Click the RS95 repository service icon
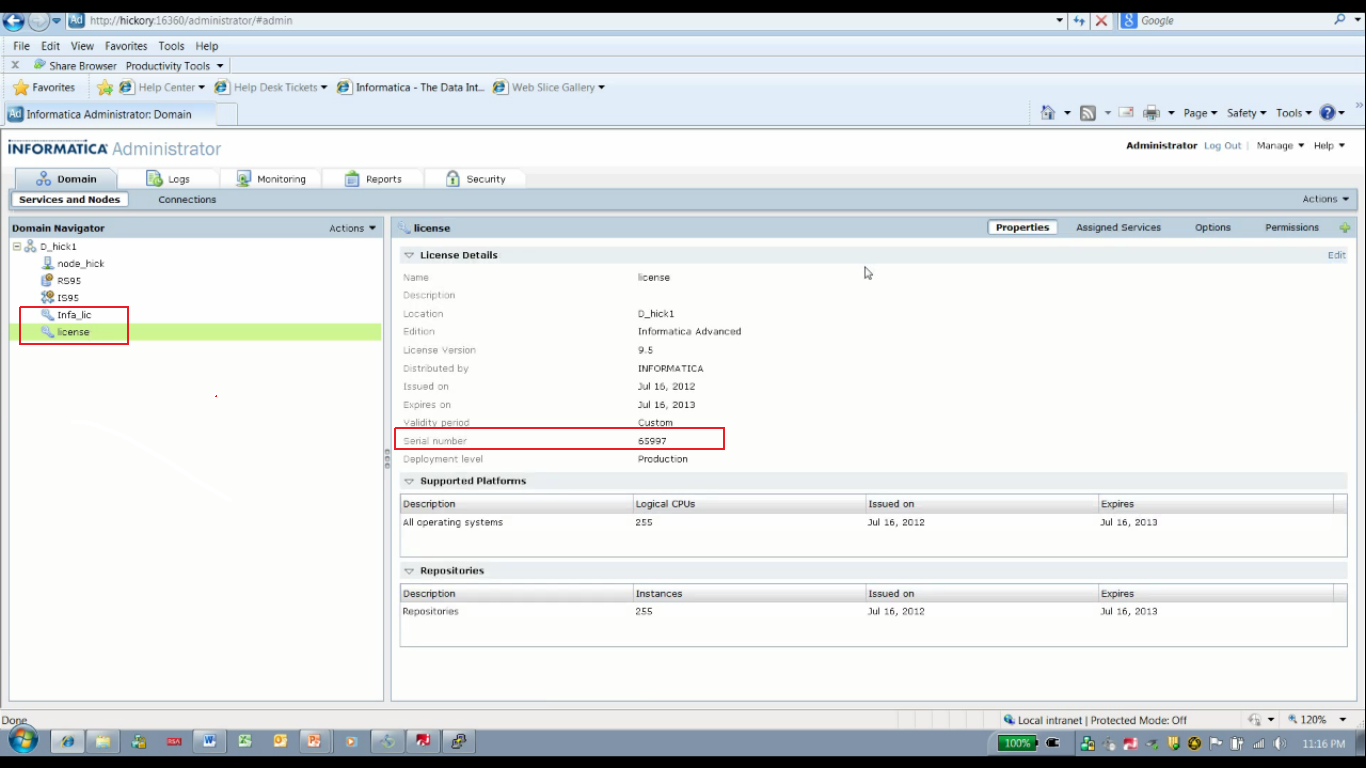Screen dimensions: 1366x768 tap(47, 280)
